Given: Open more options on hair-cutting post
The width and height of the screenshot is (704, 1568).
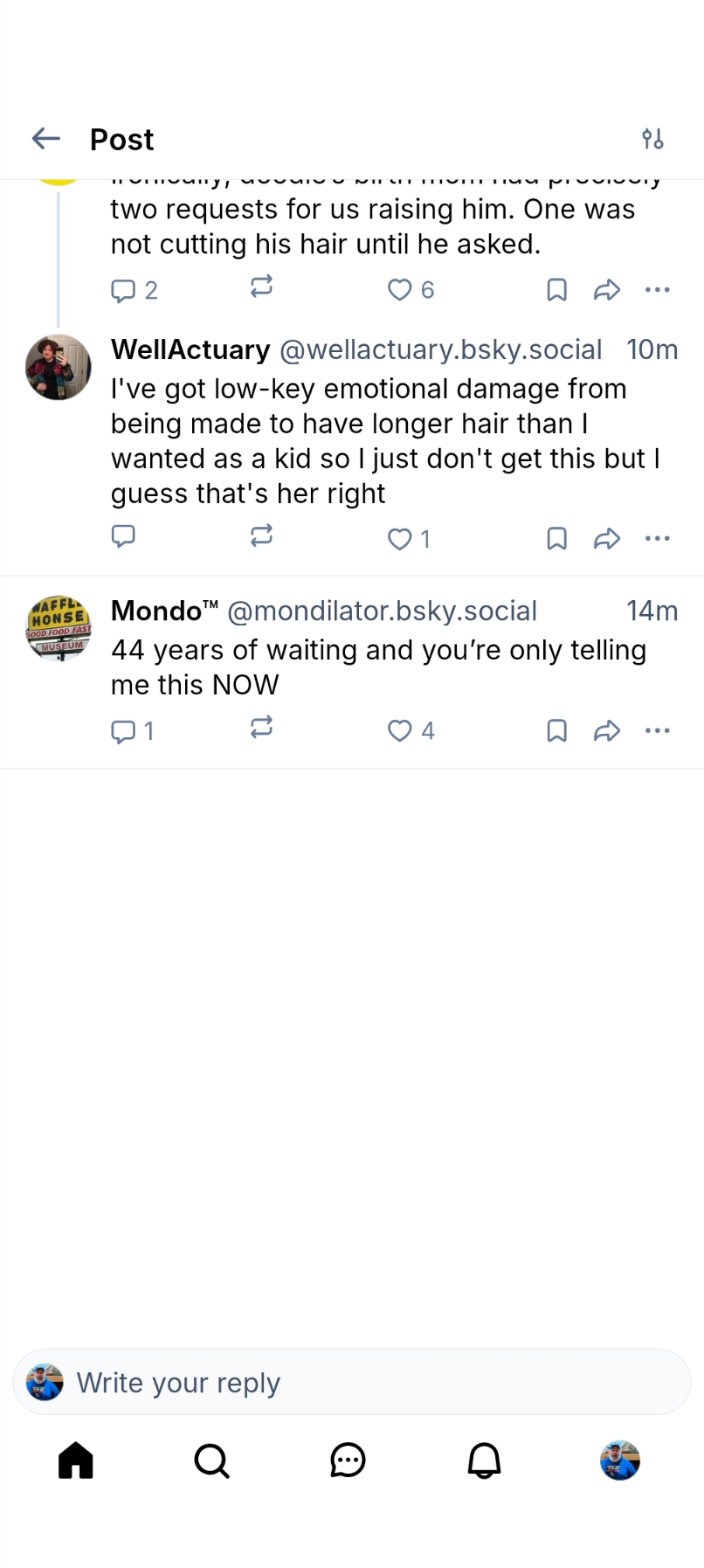Looking at the screenshot, I should tap(657, 289).
